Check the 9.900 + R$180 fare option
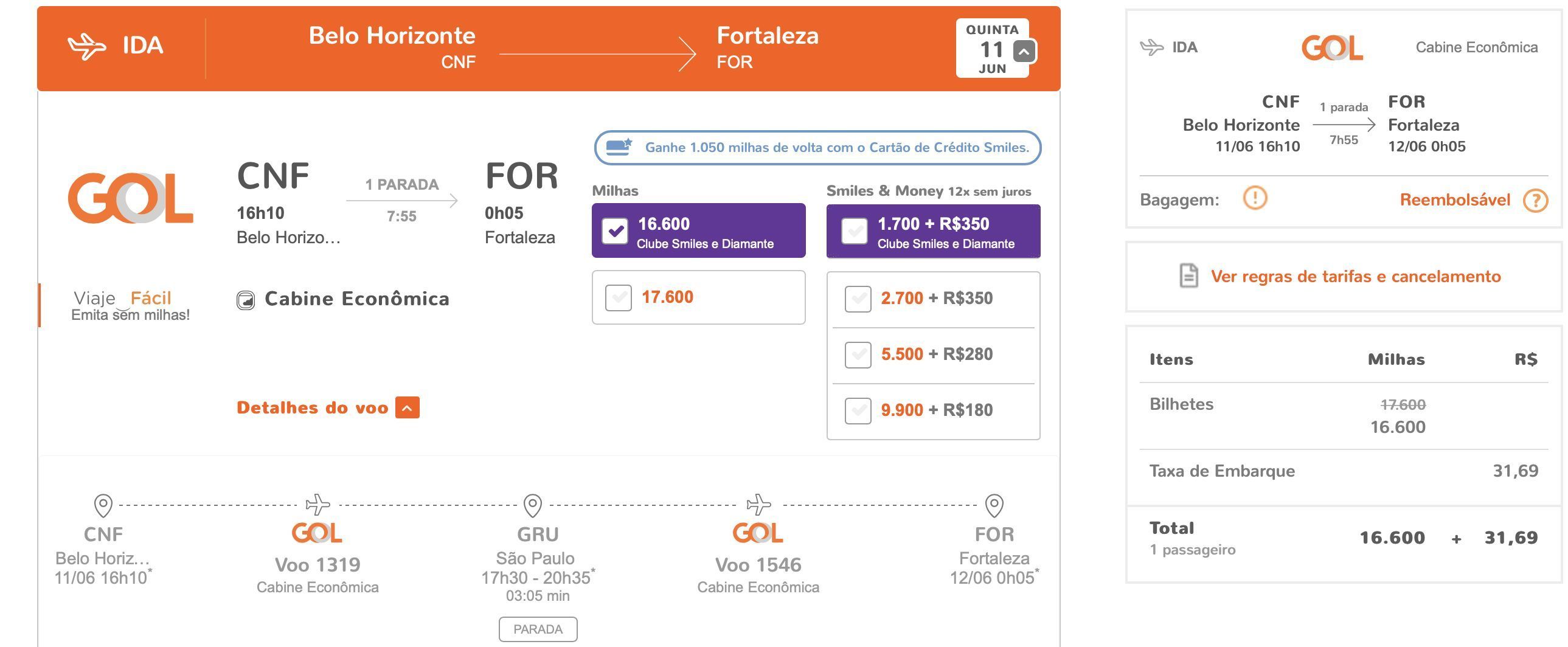Screen dimensions: 1568x647 858,411
